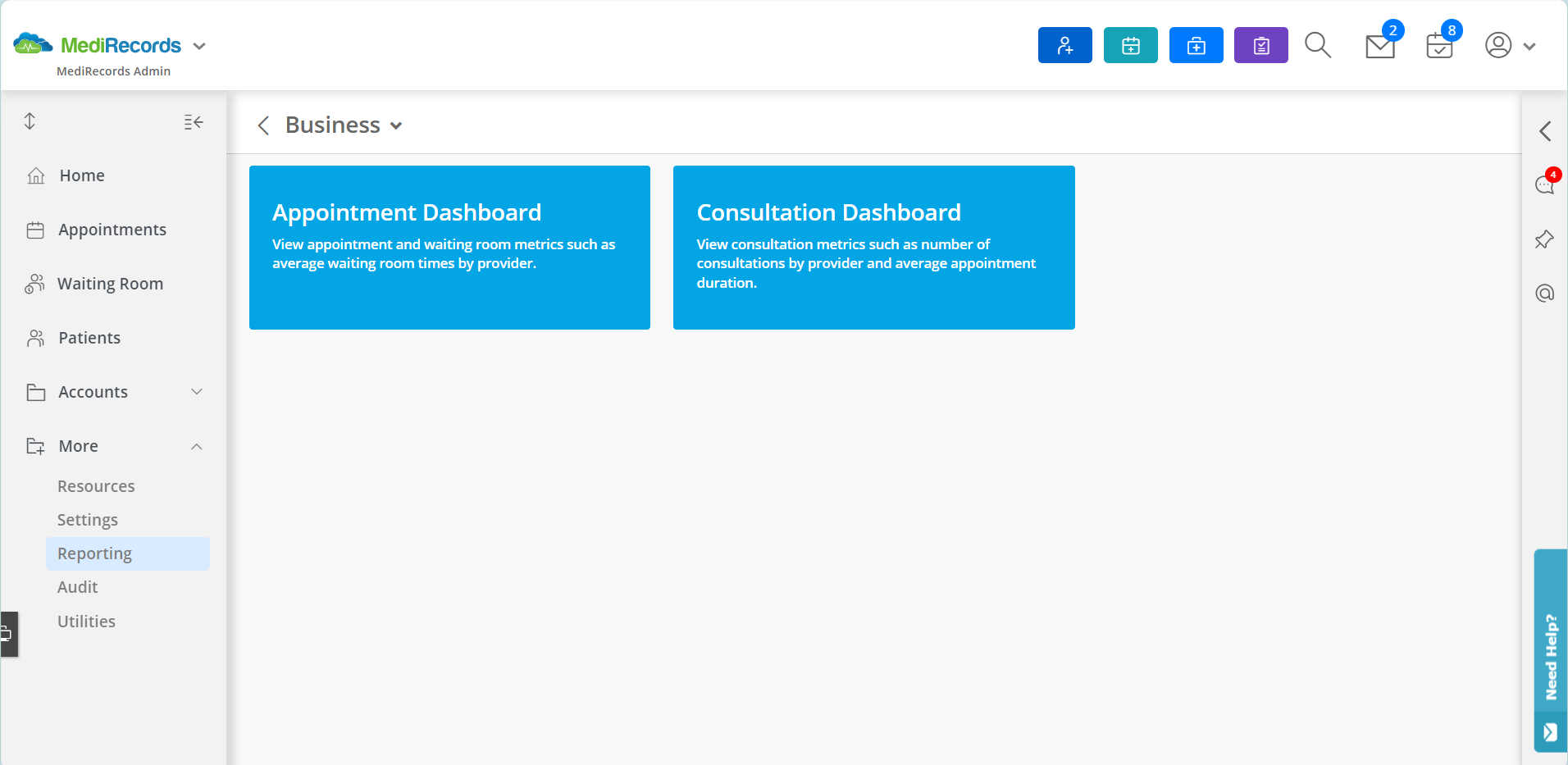Click the MediRecords Admin label
1568x765 pixels.
coord(113,71)
